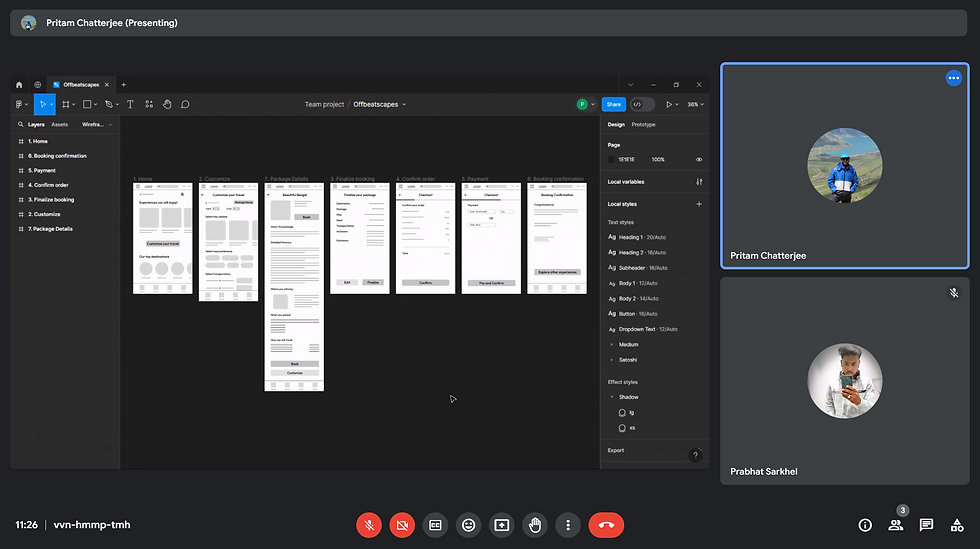Select the Comment tool

point(185,104)
